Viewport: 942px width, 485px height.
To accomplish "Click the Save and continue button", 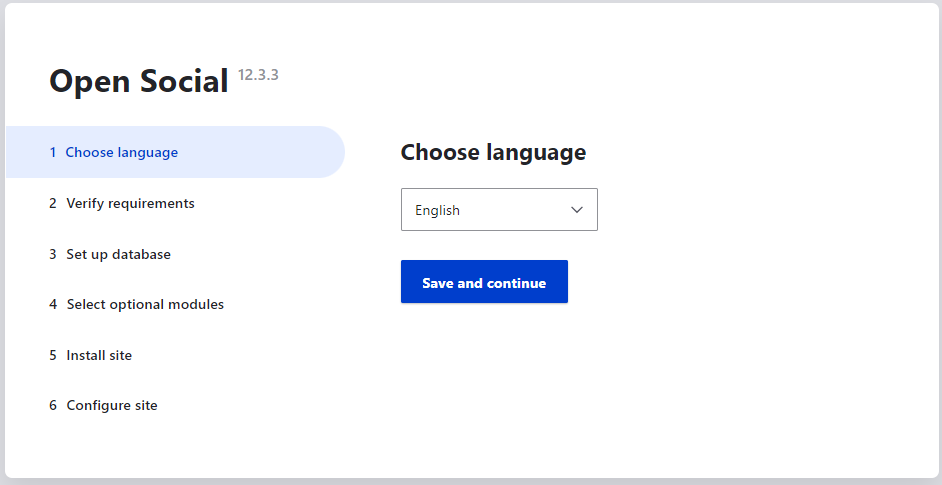I will click(x=484, y=282).
